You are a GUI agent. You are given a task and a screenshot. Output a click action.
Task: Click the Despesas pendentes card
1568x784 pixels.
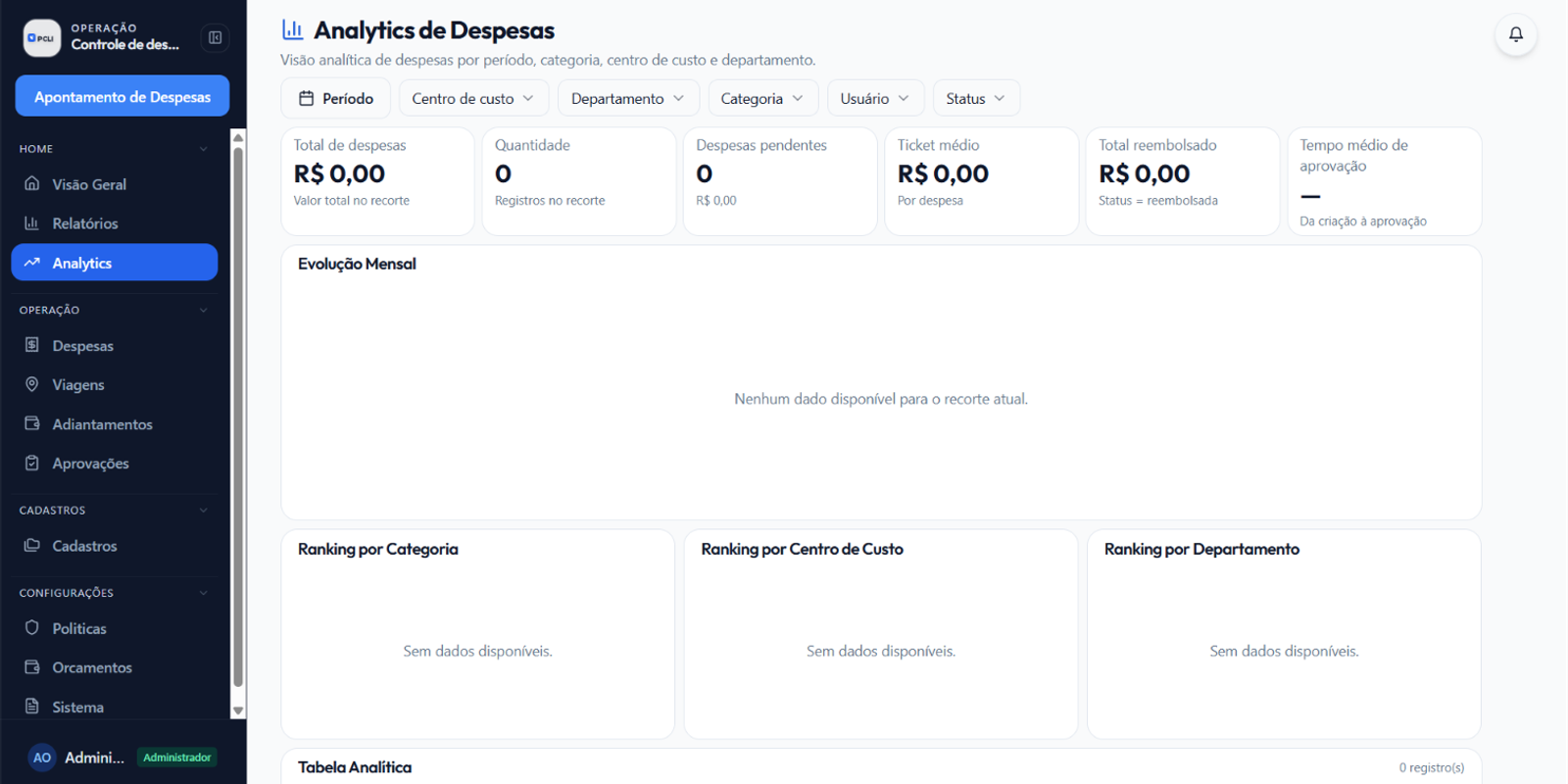pos(780,181)
